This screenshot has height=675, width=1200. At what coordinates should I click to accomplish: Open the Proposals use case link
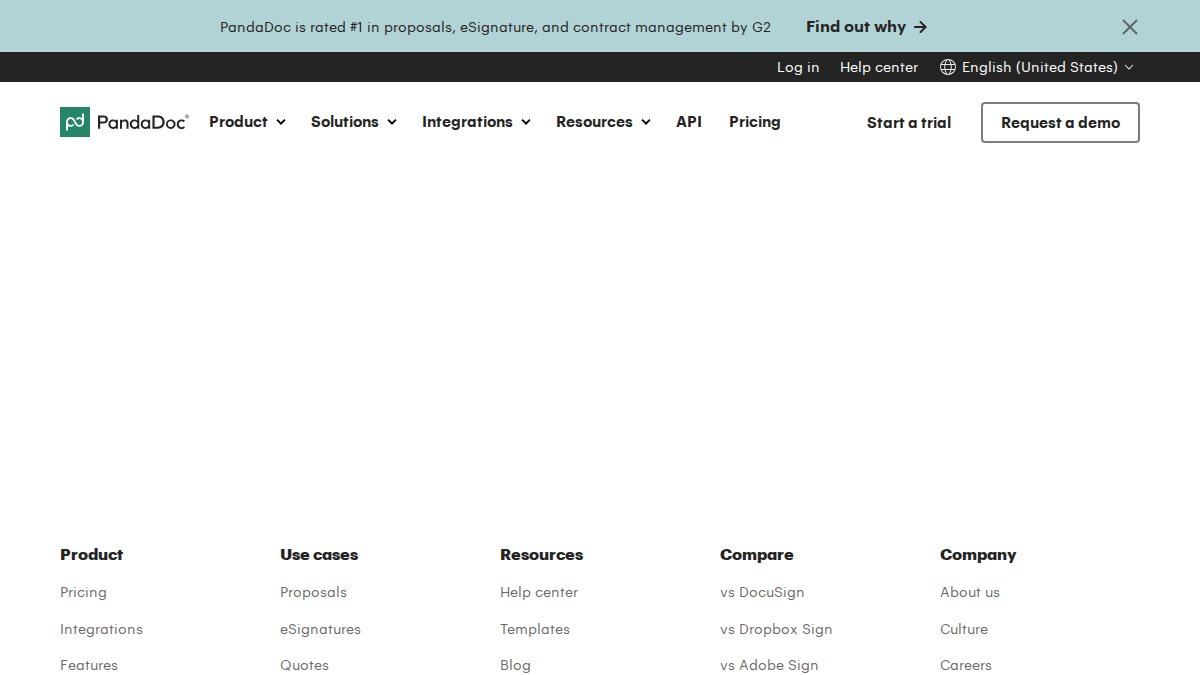(x=313, y=592)
